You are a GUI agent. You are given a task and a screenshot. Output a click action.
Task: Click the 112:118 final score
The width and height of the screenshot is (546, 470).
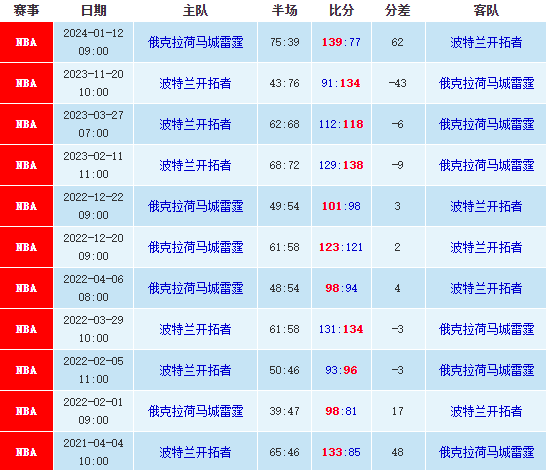coord(341,124)
